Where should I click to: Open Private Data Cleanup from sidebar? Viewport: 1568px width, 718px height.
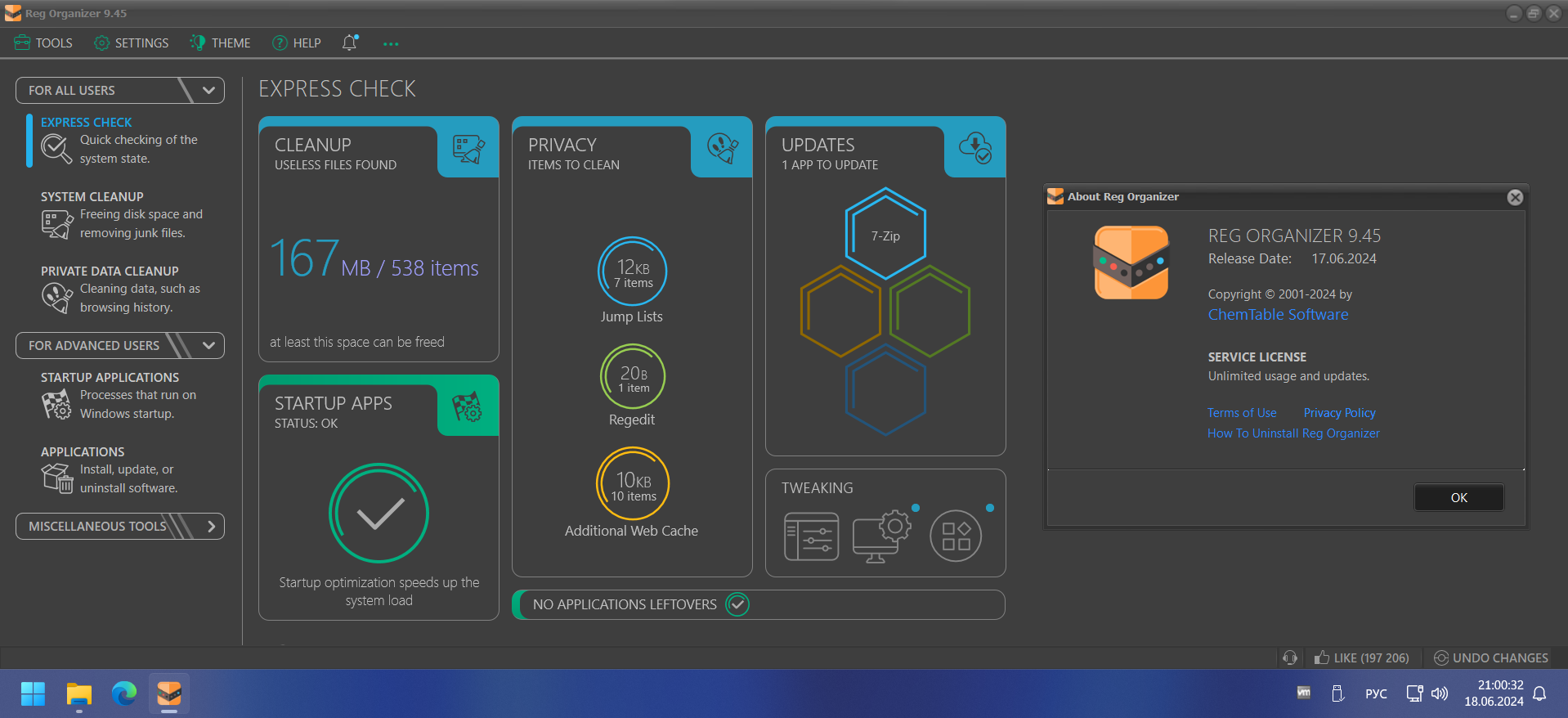pyautogui.click(x=123, y=289)
